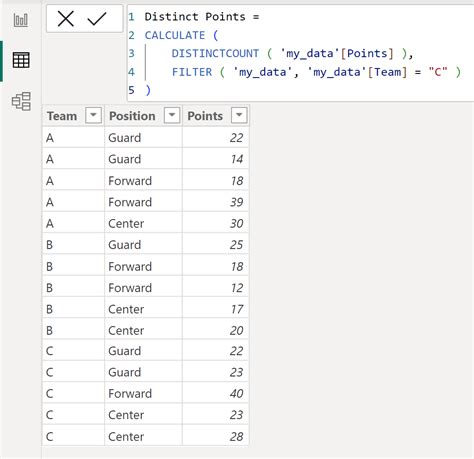Click FILTER on formula line 4
This screenshot has width=474, height=459.
point(192,72)
